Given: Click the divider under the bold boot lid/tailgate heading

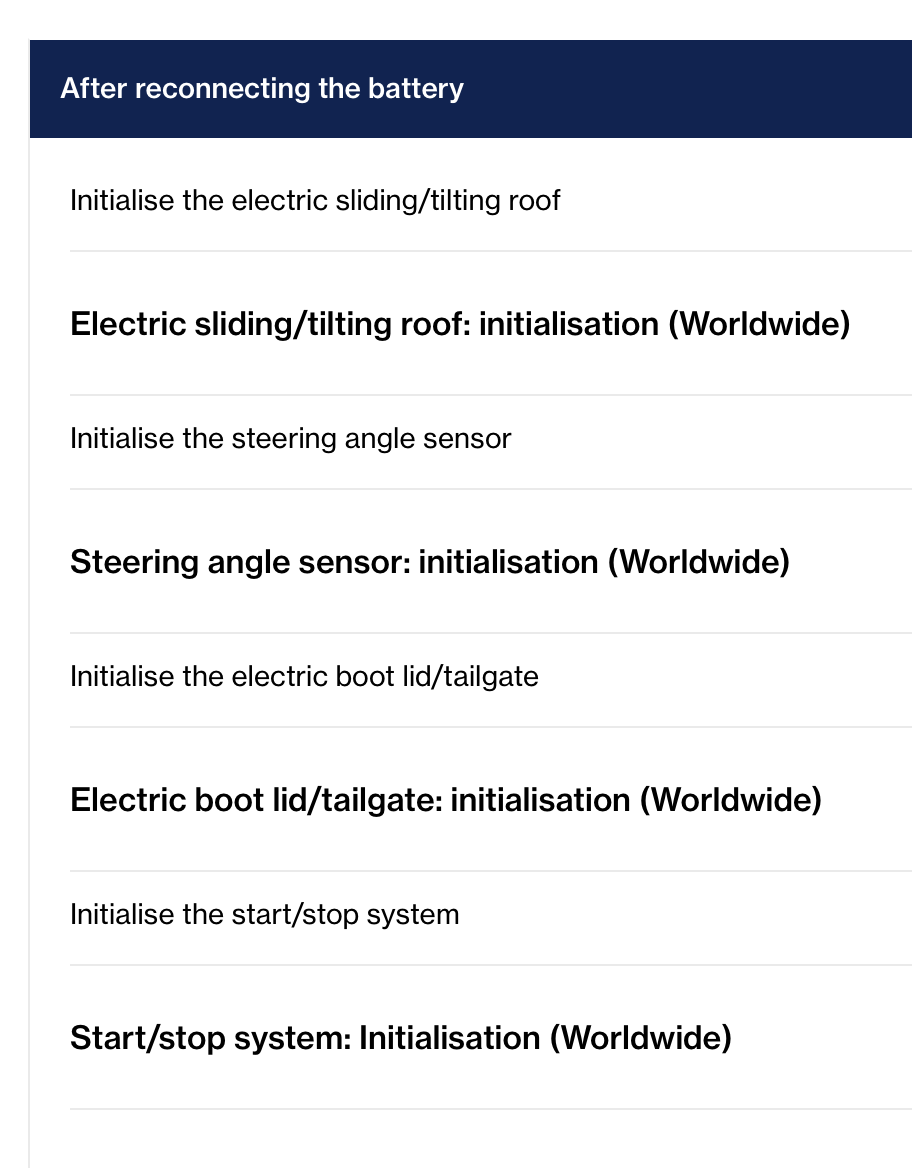Looking at the screenshot, I should 491,871.
